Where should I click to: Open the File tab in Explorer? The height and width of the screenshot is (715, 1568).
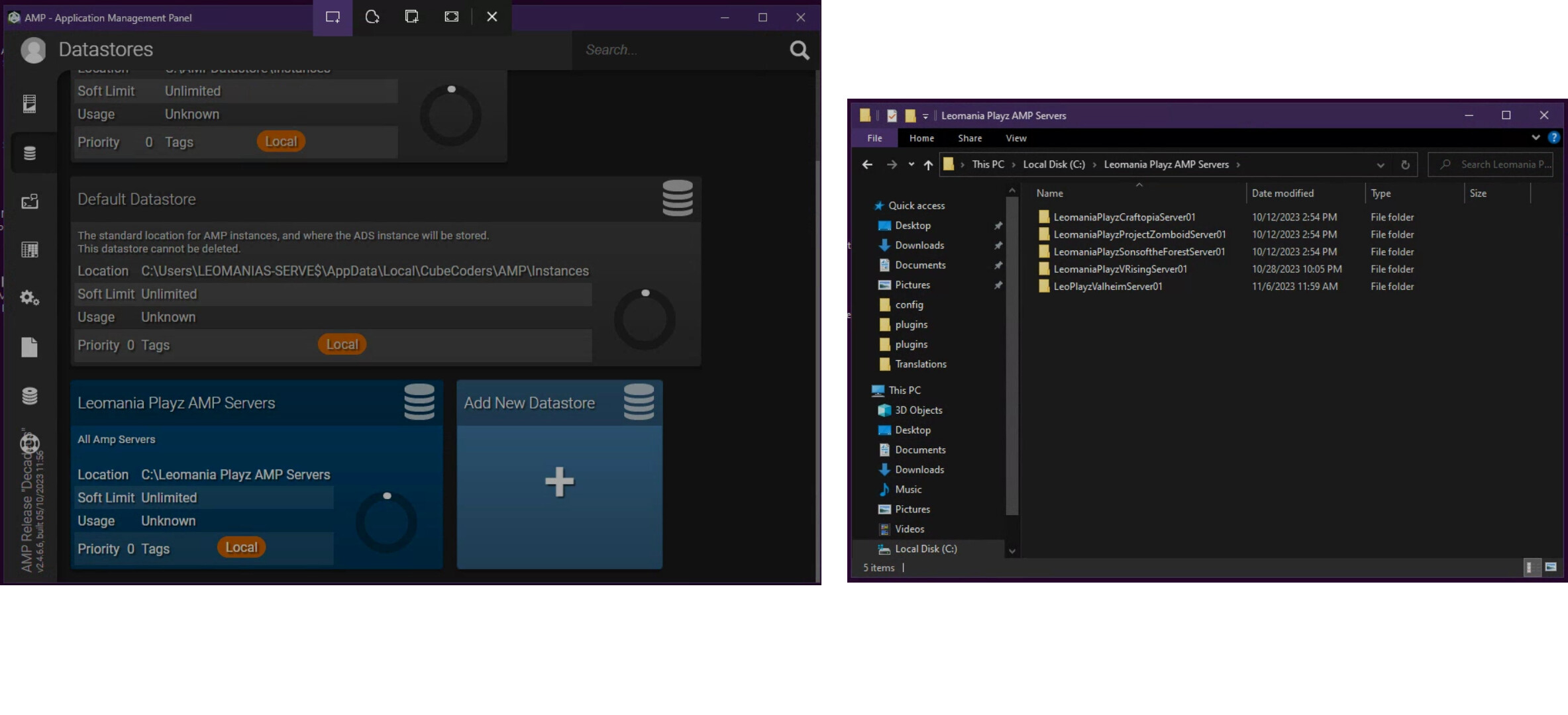point(874,138)
